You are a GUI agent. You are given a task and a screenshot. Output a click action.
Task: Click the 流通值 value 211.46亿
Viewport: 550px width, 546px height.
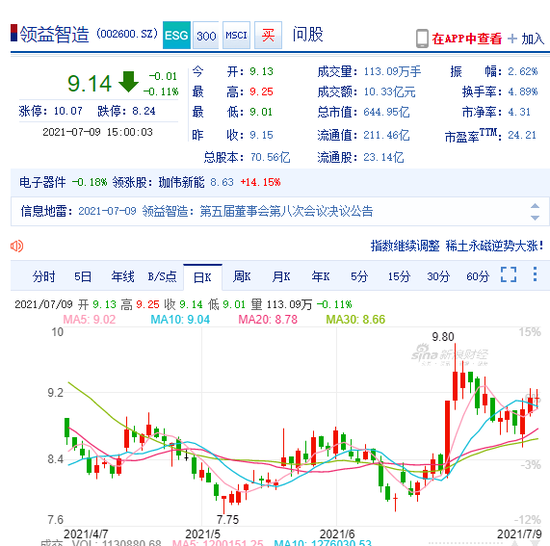(386, 135)
